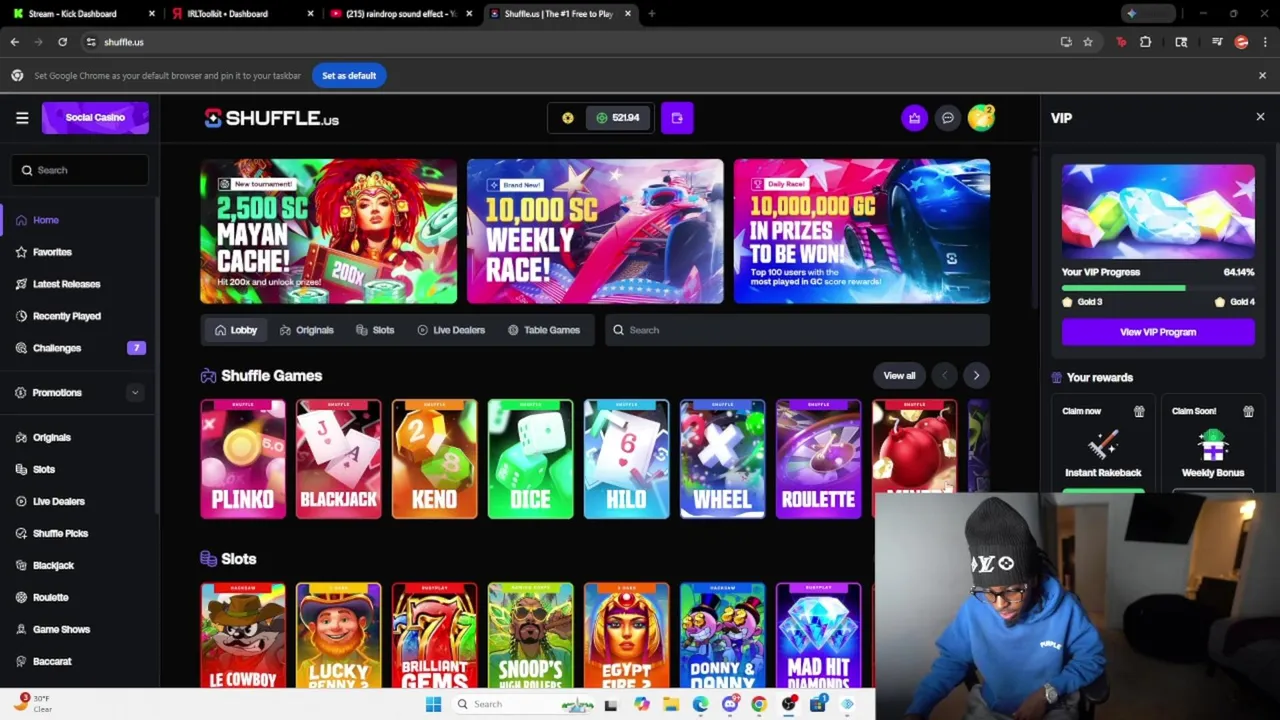
Task: Click View all for Shuffle Games
Action: [x=899, y=375]
